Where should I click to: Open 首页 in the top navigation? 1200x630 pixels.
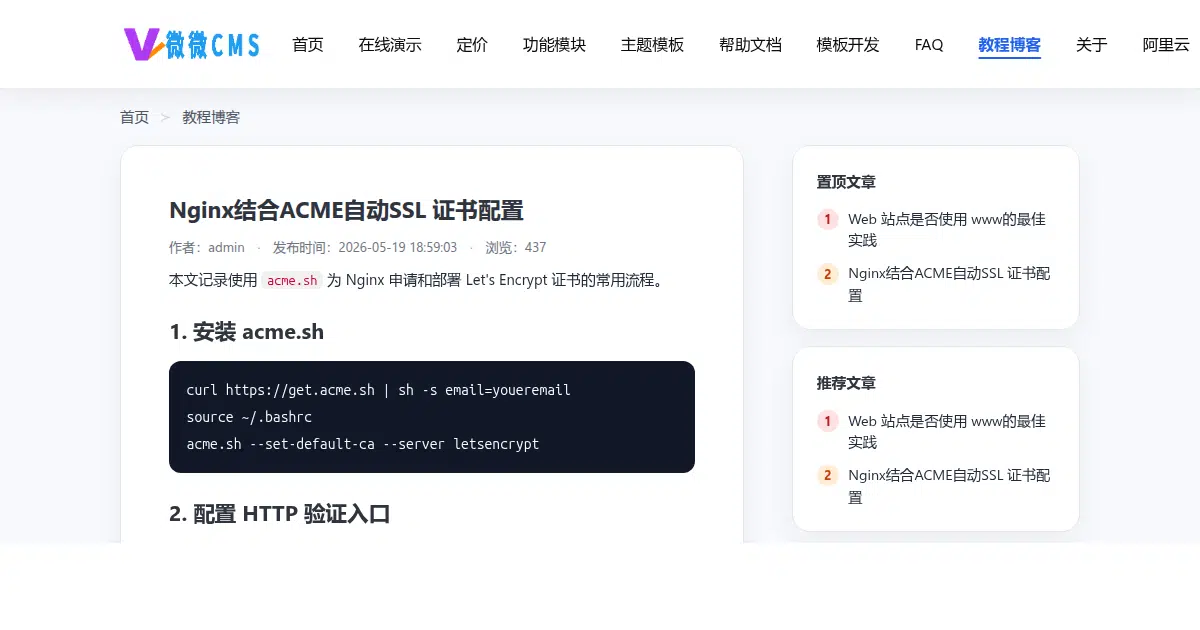(x=308, y=45)
